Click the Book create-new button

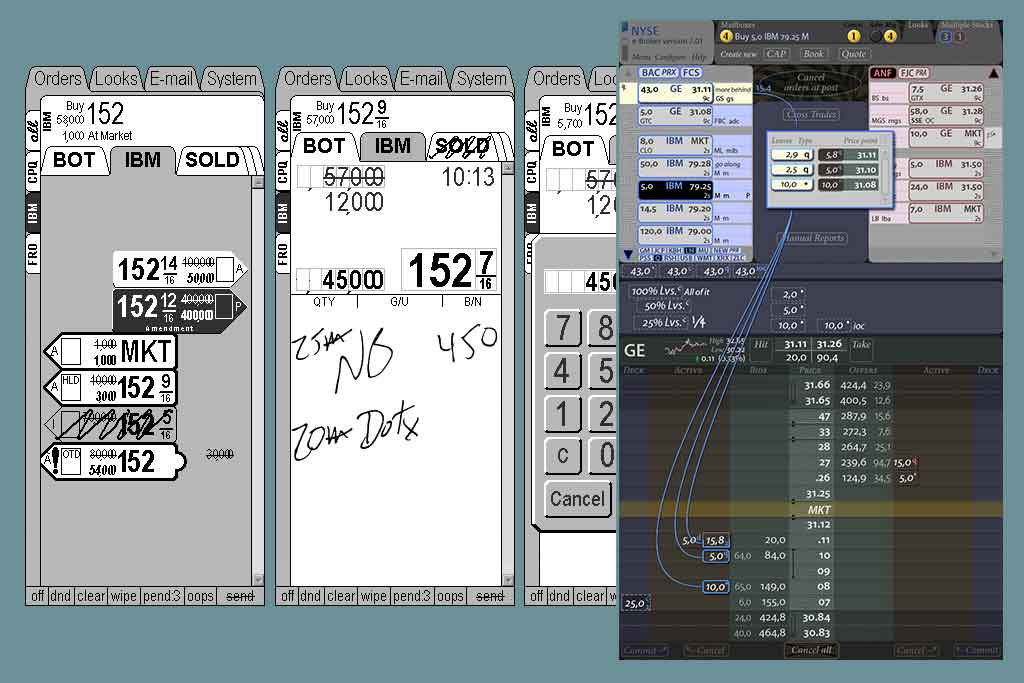coord(814,54)
